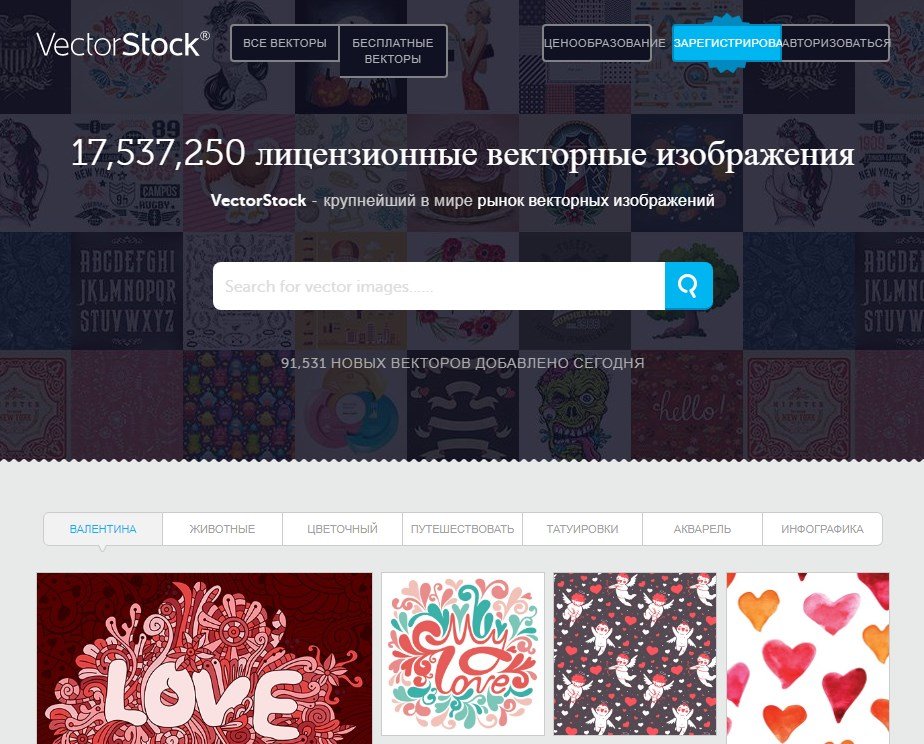Switch to the ЦВЕТОЧНЫЙ tab
Viewport: 924px width, 744px height.
342,529
